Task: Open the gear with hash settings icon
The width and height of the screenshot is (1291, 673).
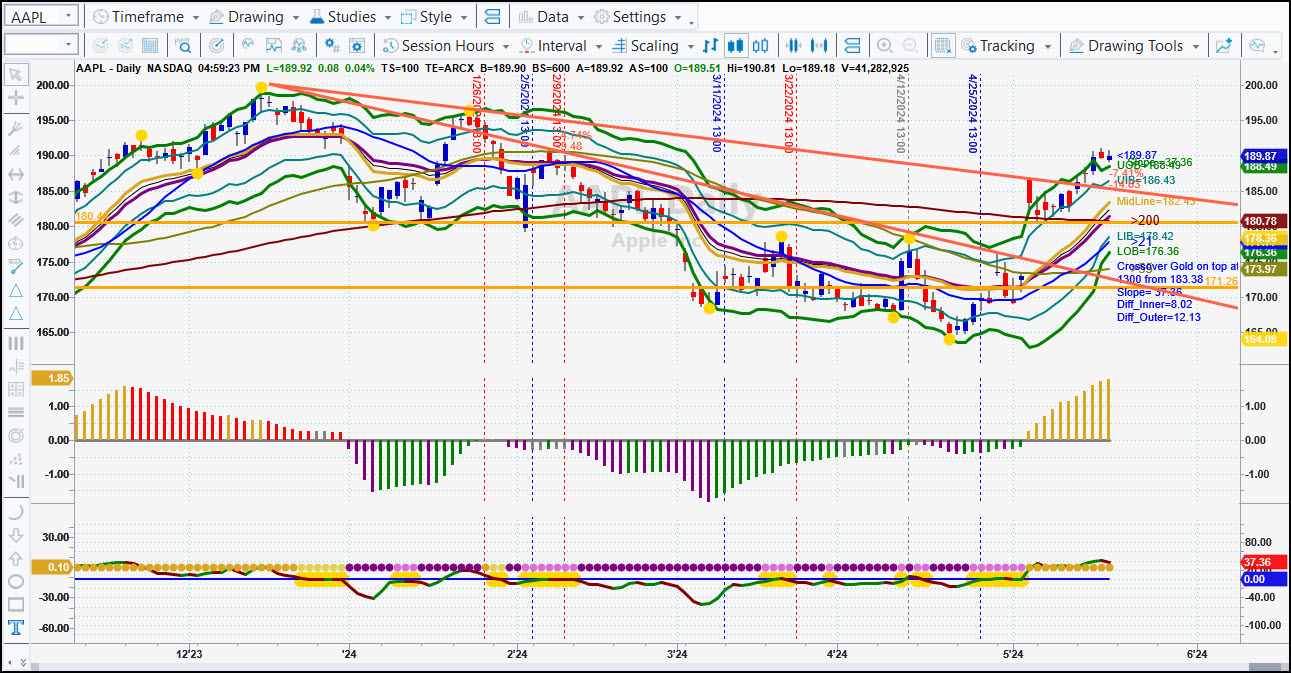Action: pos(331,46)
